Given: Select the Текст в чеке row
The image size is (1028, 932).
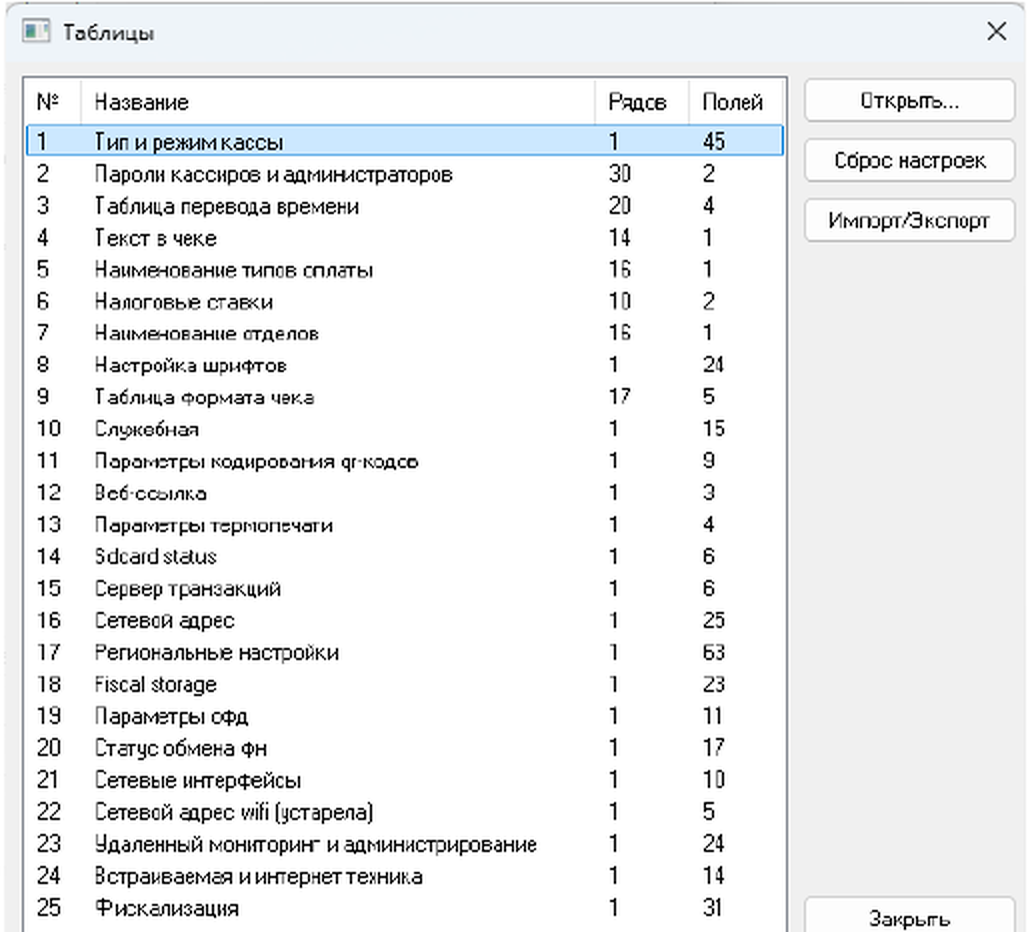Looking at the screenshot, I should click(x=405, y=237).
